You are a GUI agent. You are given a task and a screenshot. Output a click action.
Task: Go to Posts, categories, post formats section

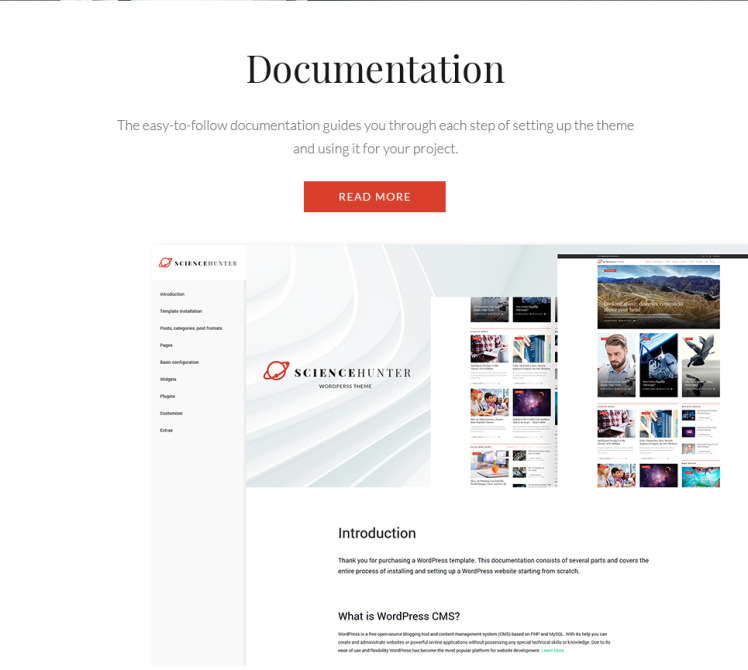(x=191, y=328)
